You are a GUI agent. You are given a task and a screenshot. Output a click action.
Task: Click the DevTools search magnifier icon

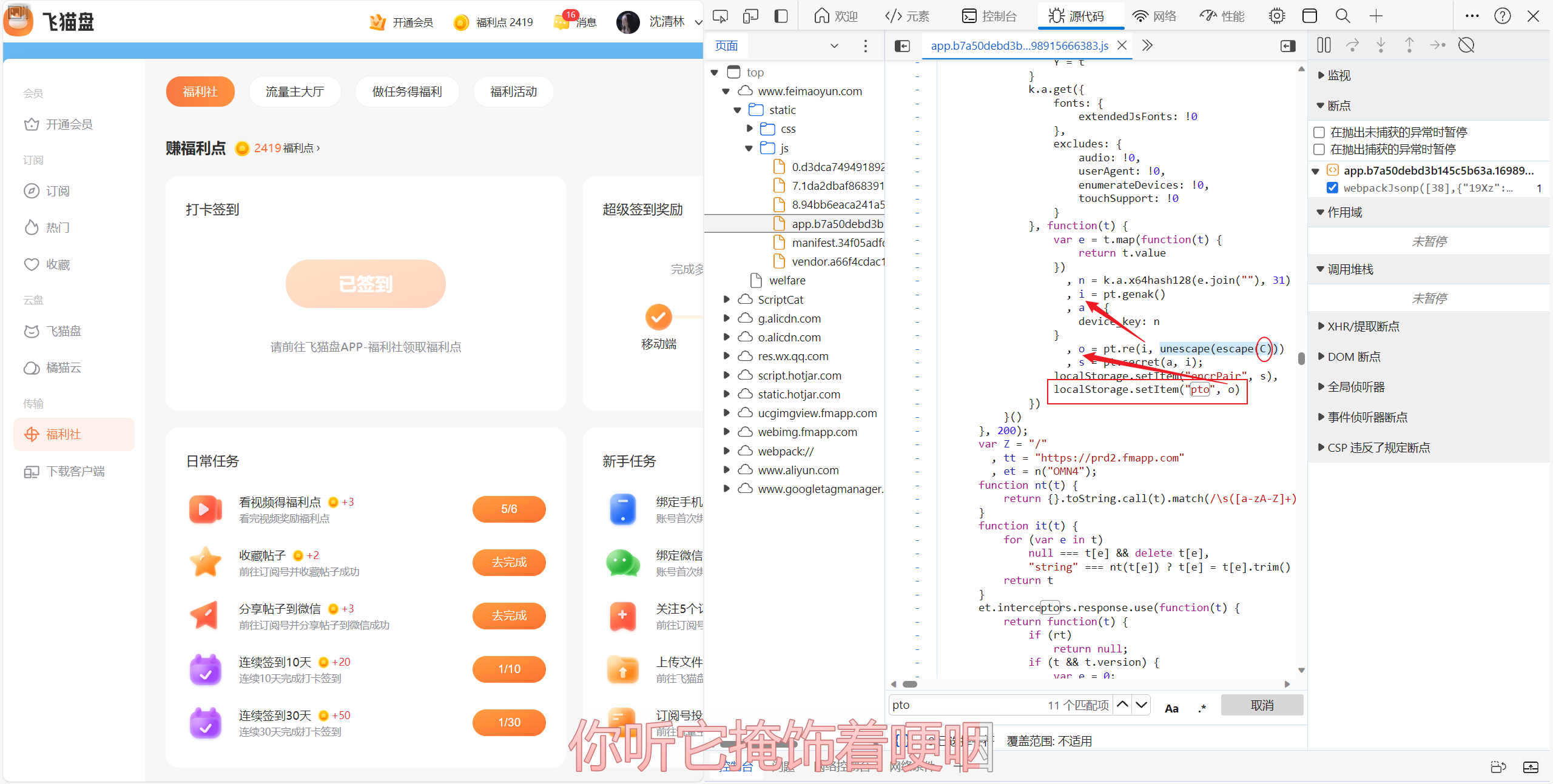pyautogui.click(x=1342, y=16)
